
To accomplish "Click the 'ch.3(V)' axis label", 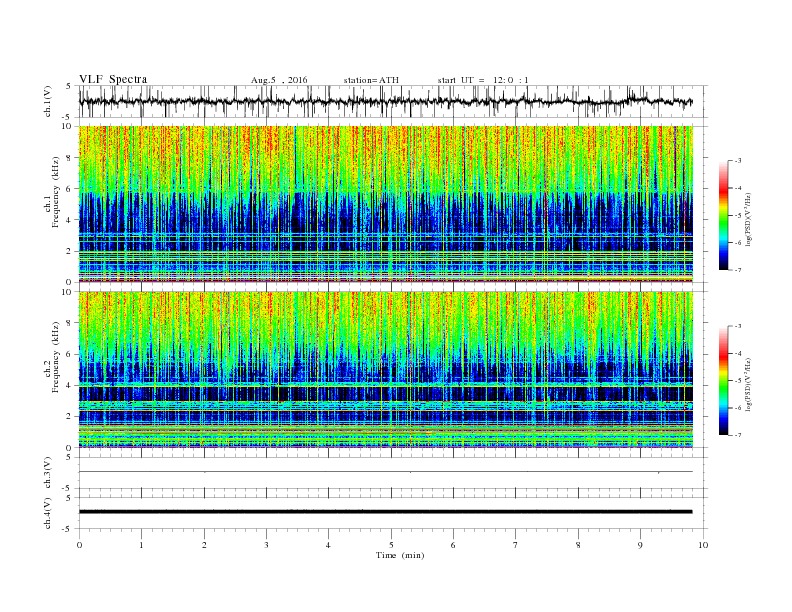I will coord(48,473).
